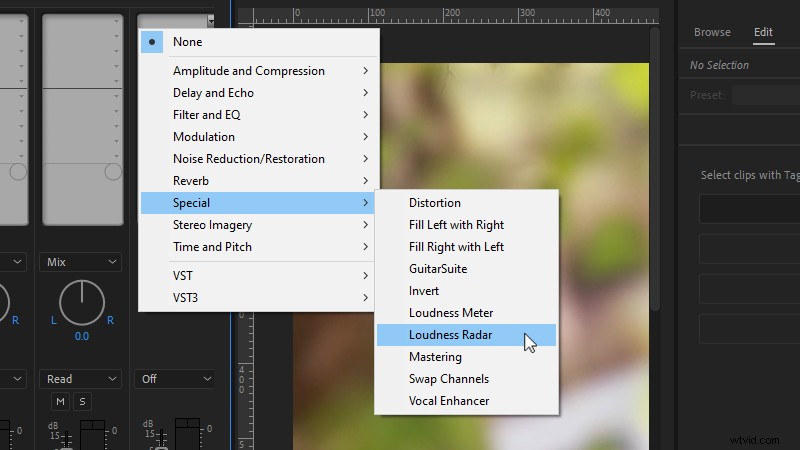This screenshot has height=450, width=800.
Task: Open the Time and Pitch submenu
Action: [x=258, y=247]
